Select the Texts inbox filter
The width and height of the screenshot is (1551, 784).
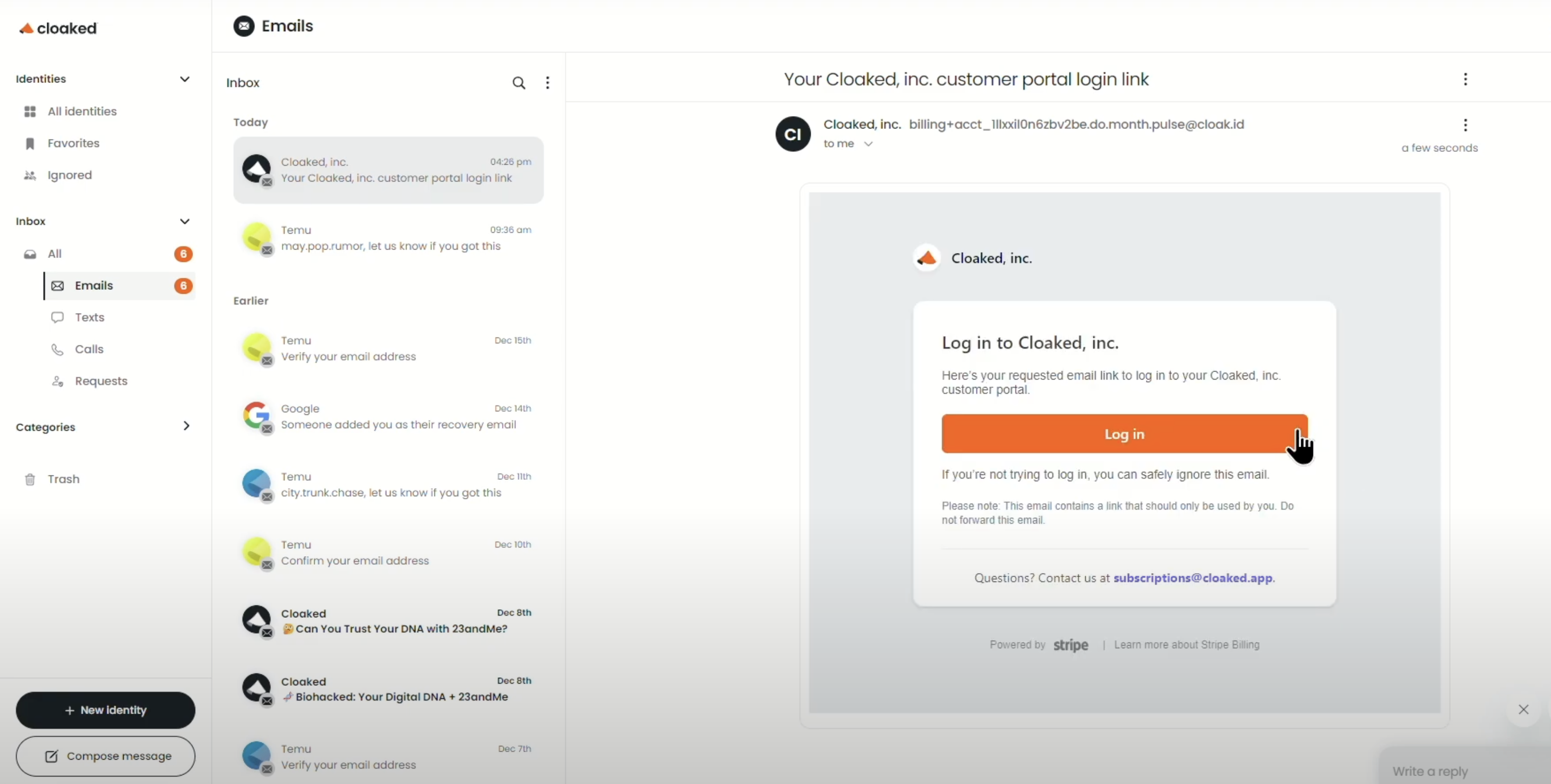pos(120,317)
